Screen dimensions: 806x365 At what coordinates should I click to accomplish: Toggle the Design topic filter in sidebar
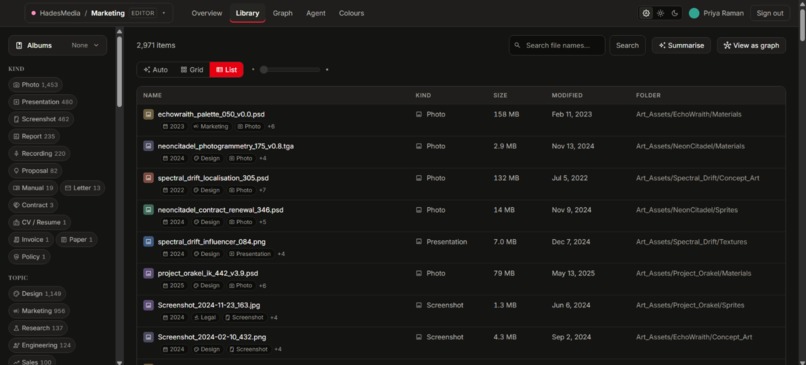click(x=37, y=294)
